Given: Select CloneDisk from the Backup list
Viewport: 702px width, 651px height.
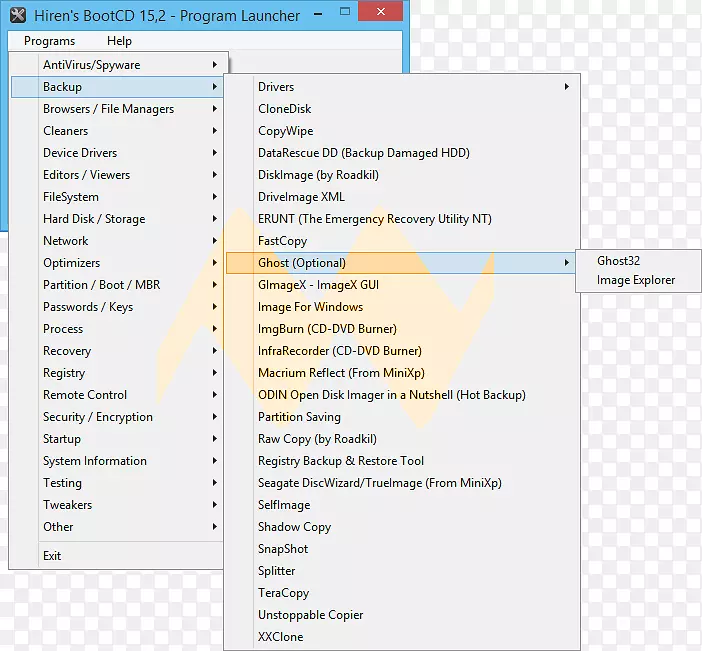Looking at the screenshot, I should pos(284,109).
